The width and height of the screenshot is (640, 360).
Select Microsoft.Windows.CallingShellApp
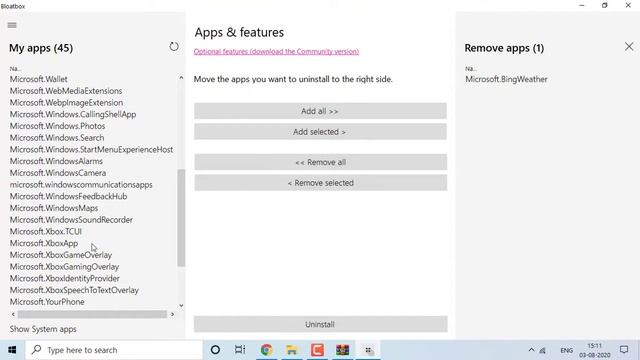tap(73, 115)
